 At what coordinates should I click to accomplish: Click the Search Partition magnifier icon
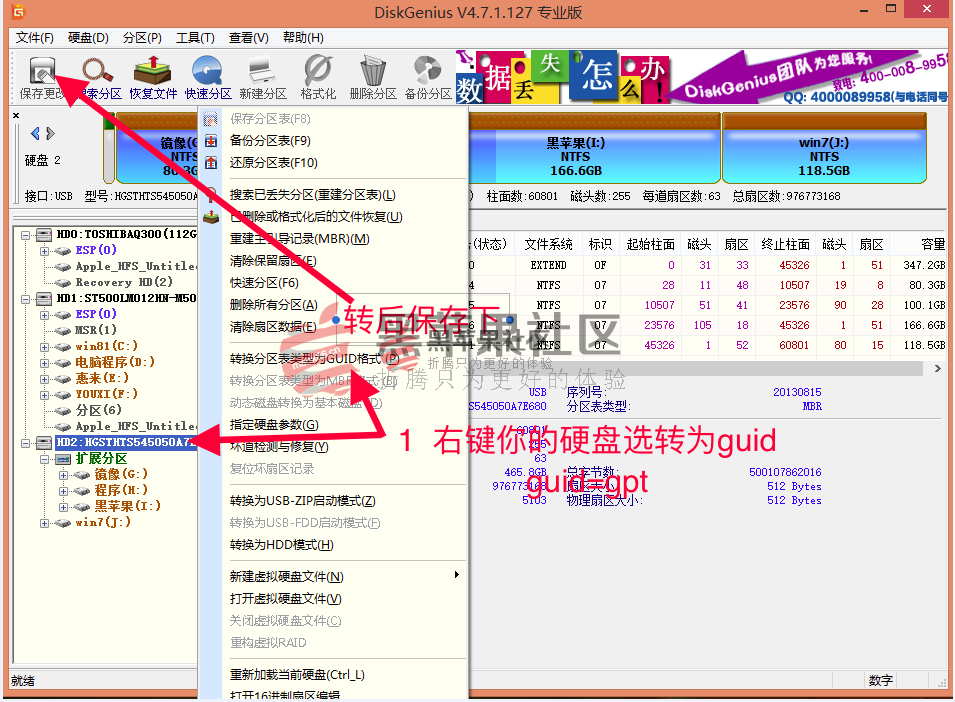click(x=97, y=71)
